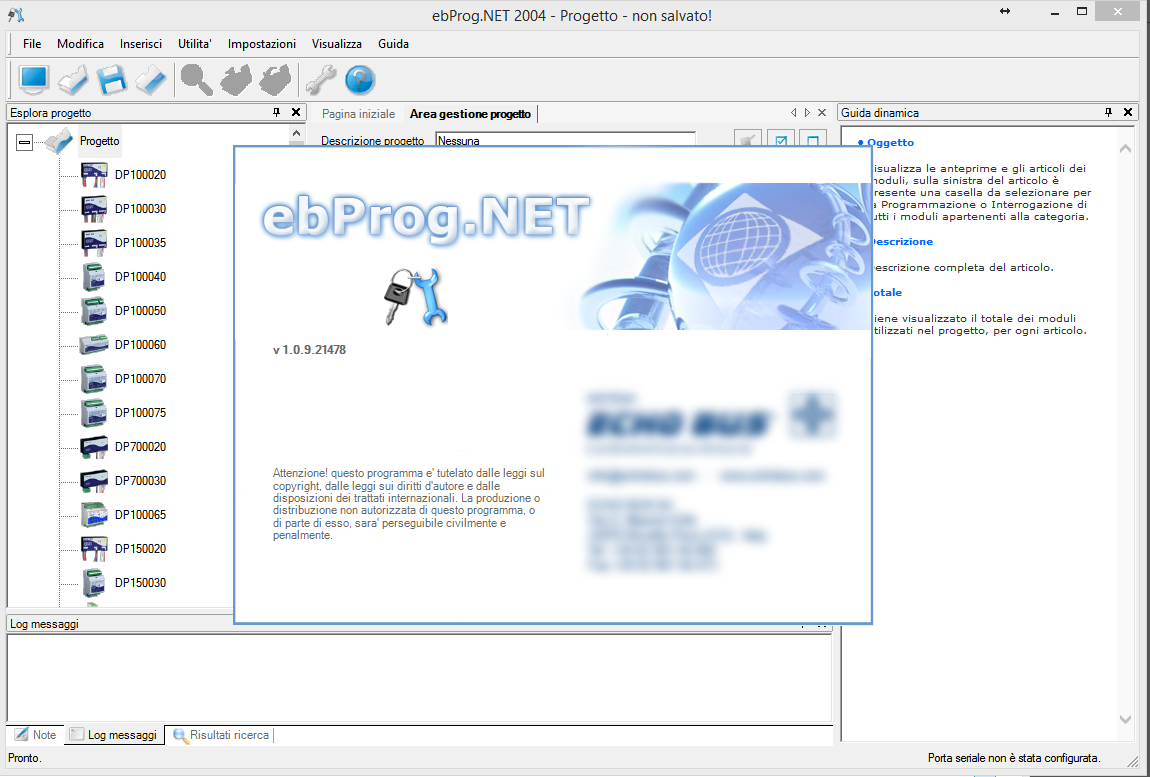Switch to the Note tab
Image resolution: width=1150 pixels, height=777 pixels.
(36, 734)
